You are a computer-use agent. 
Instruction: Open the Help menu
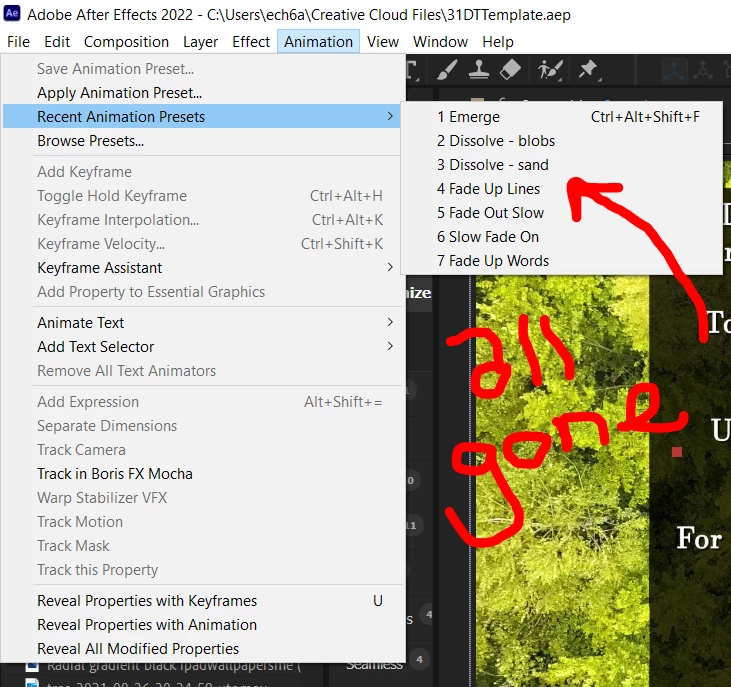pos(497,42)
